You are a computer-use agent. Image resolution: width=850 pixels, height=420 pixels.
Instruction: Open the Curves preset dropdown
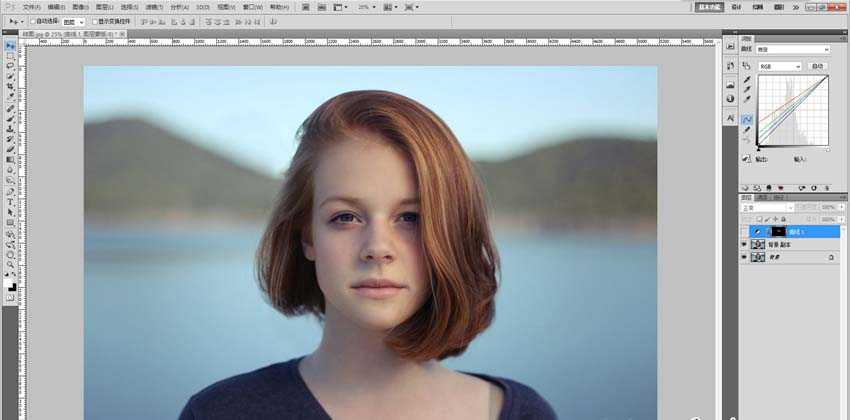click(795, 49)
